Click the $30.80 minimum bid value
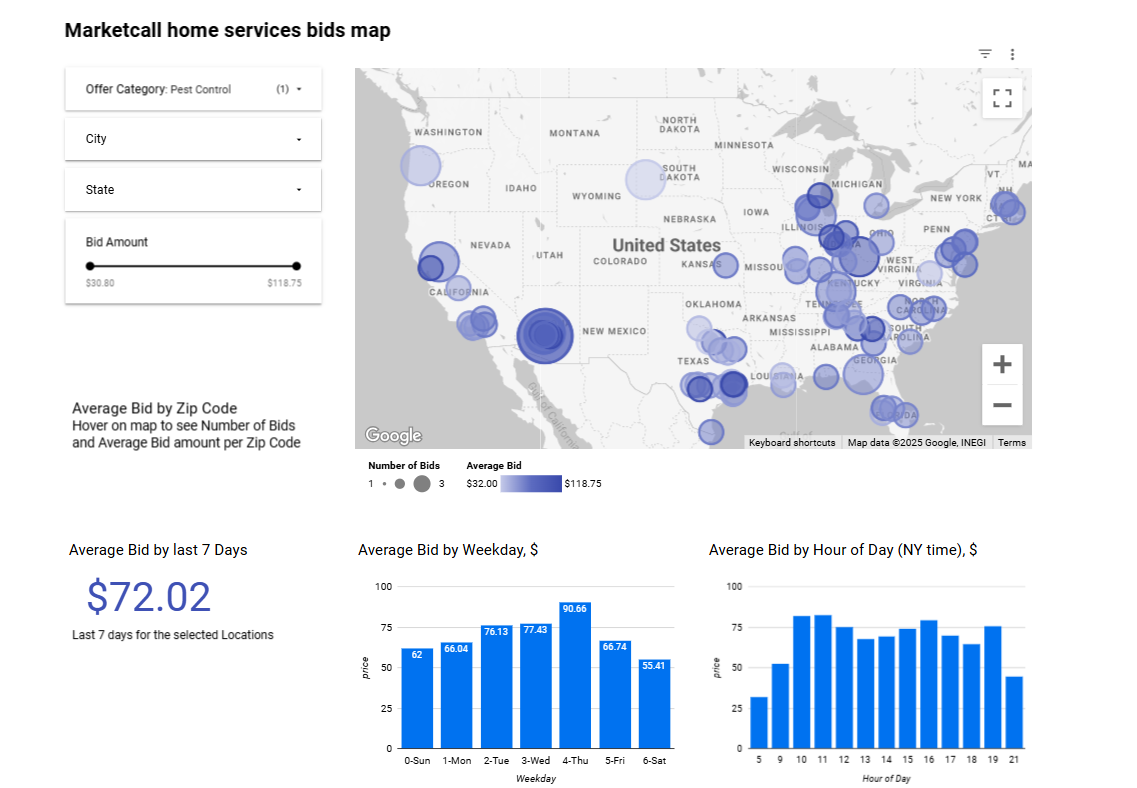 tap(100, 283)
